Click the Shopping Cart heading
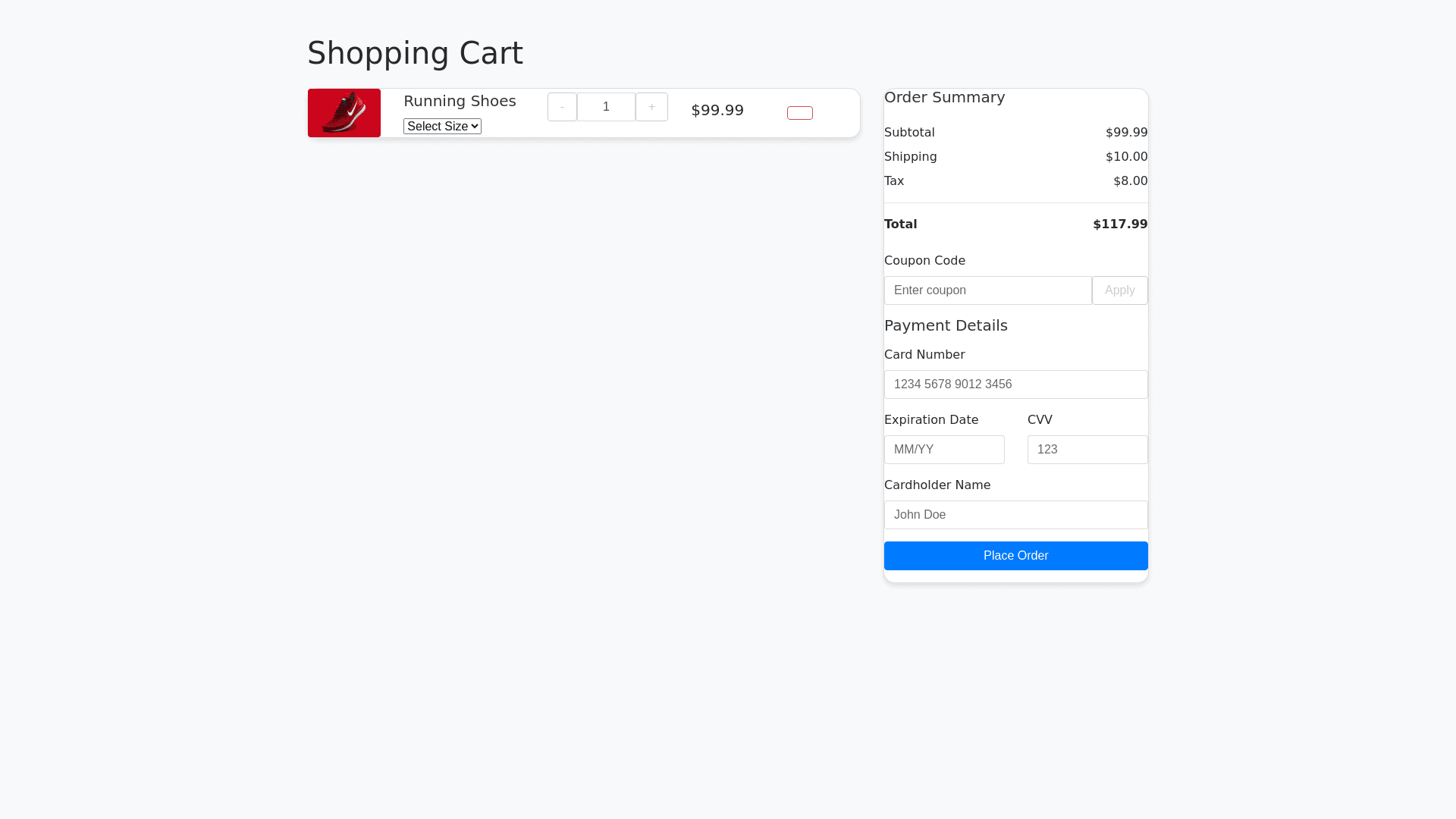Screen dimensions: 1456x819 (x=415, y=53)
